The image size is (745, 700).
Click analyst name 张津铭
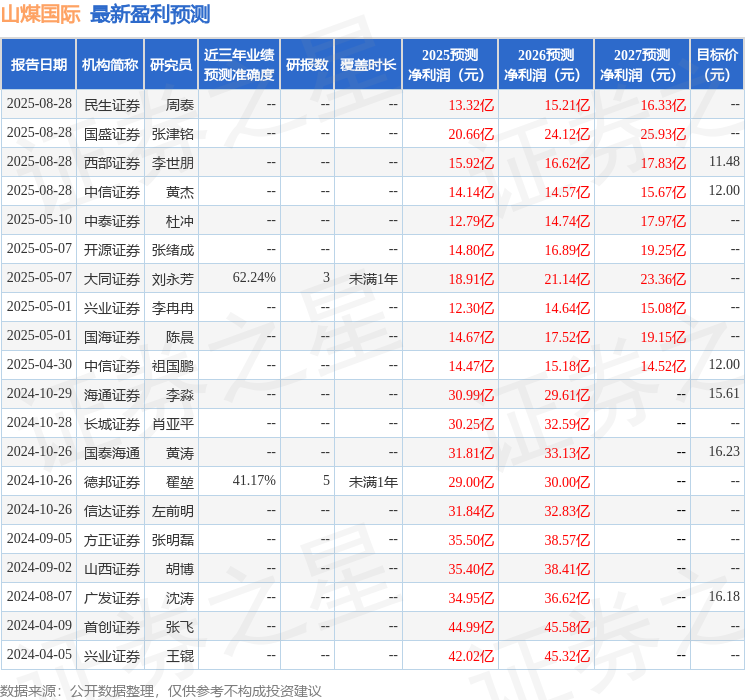pos(172,134)
